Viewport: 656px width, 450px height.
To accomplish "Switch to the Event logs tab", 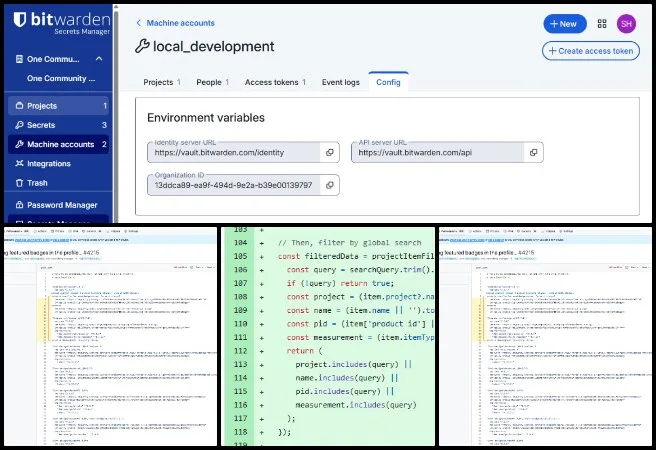I will coord(341,82).
